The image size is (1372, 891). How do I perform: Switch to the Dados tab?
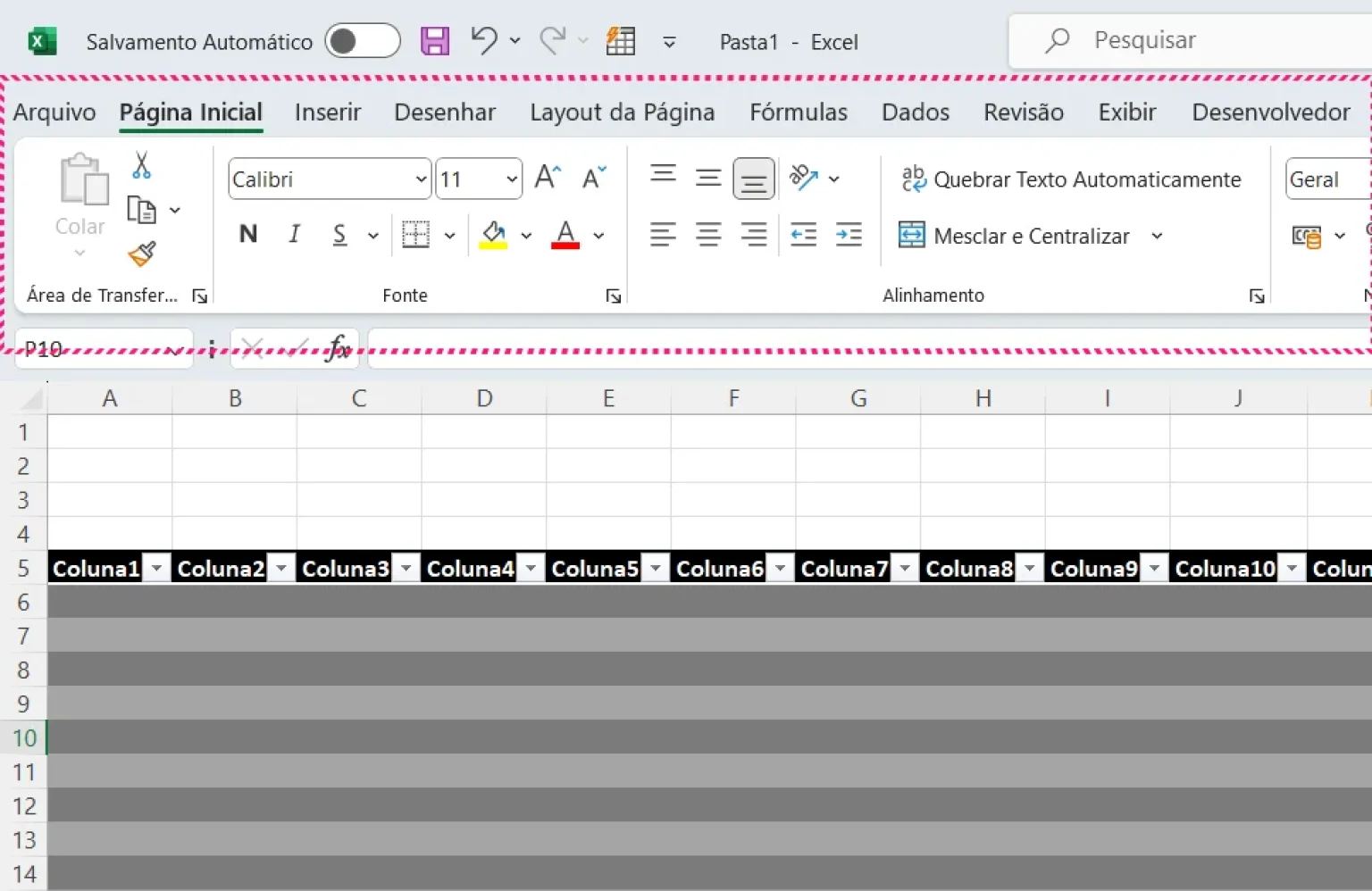coord(916,112)
